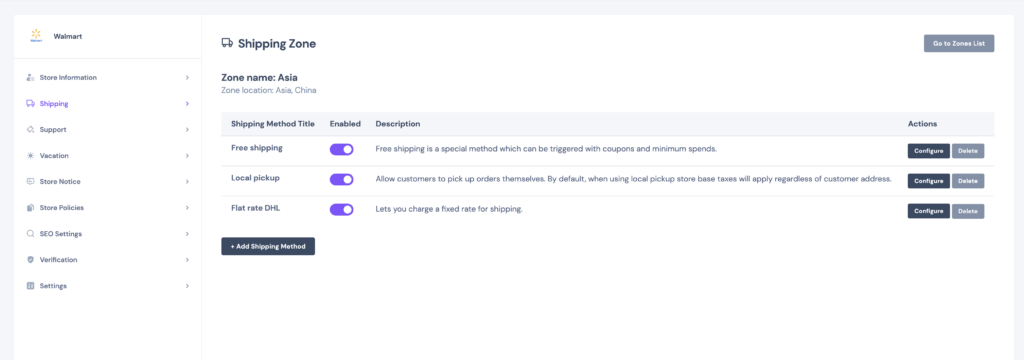
Task: Delete the Flat rate DHL method
Action: (x=968, y=211)
